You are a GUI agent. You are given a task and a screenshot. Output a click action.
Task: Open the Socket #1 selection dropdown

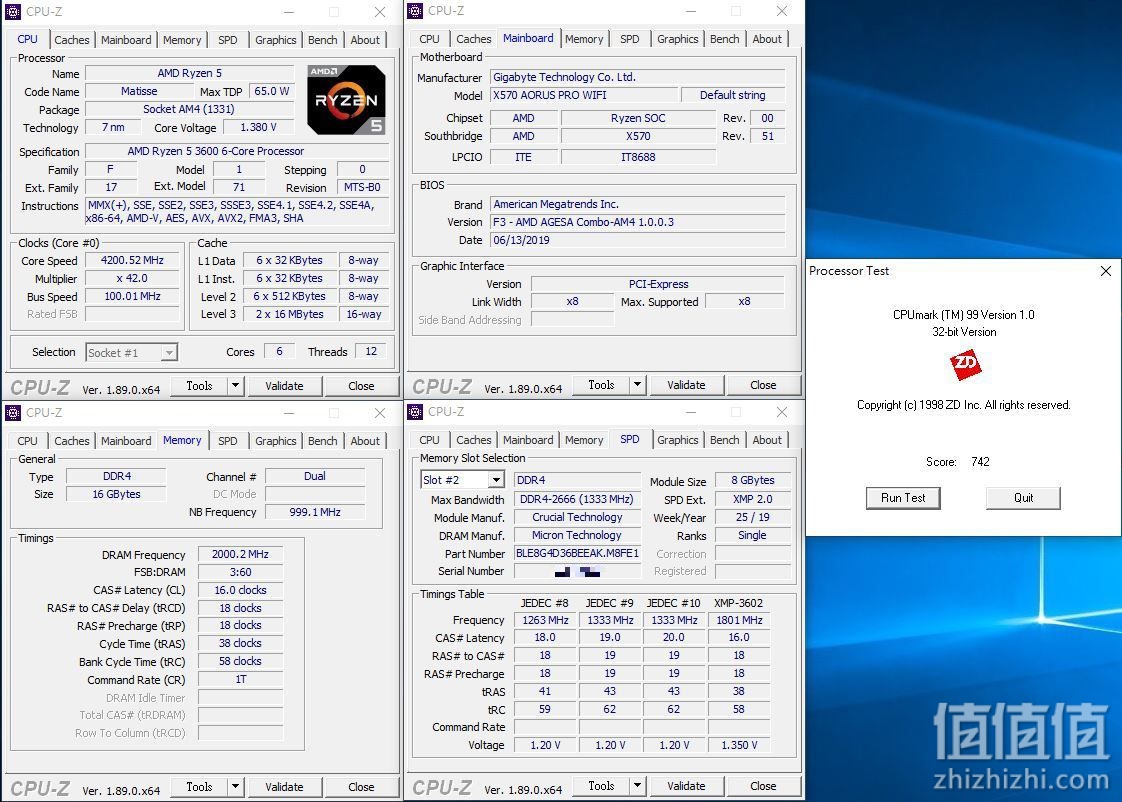[x=169, y=353]
